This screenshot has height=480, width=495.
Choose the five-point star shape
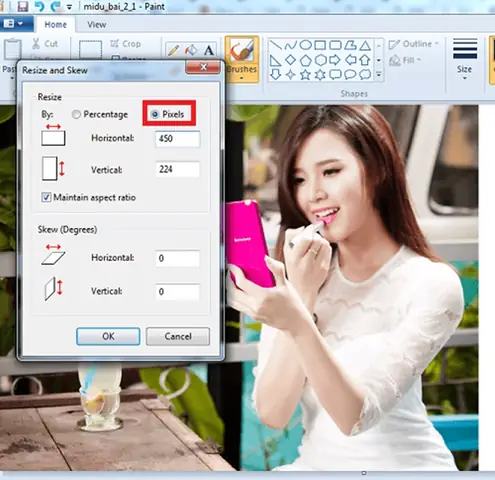(x=305, y=75)
